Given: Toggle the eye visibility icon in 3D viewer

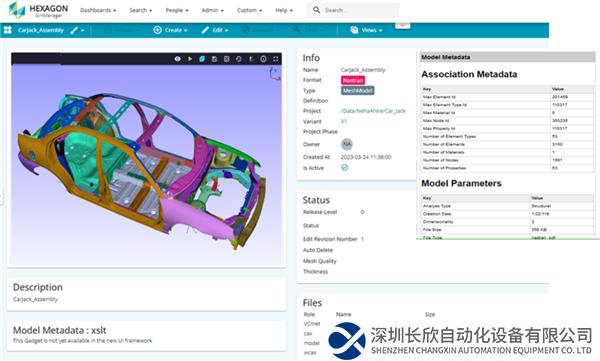Looking at the screenshot, I should click(x=178, y=59).
